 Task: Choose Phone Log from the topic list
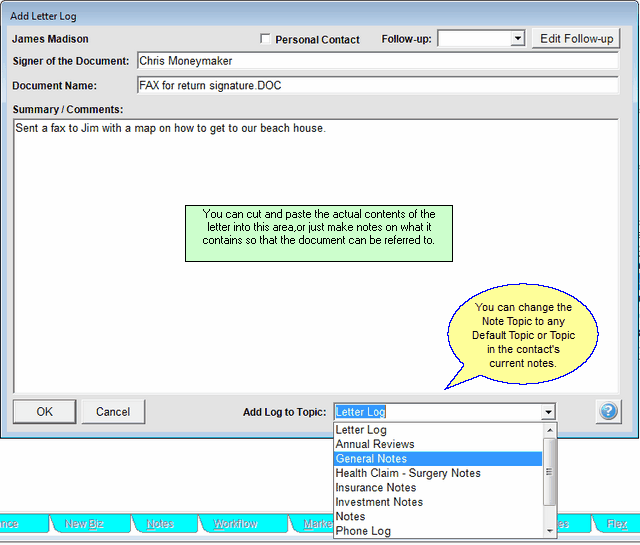pos(363,531)
